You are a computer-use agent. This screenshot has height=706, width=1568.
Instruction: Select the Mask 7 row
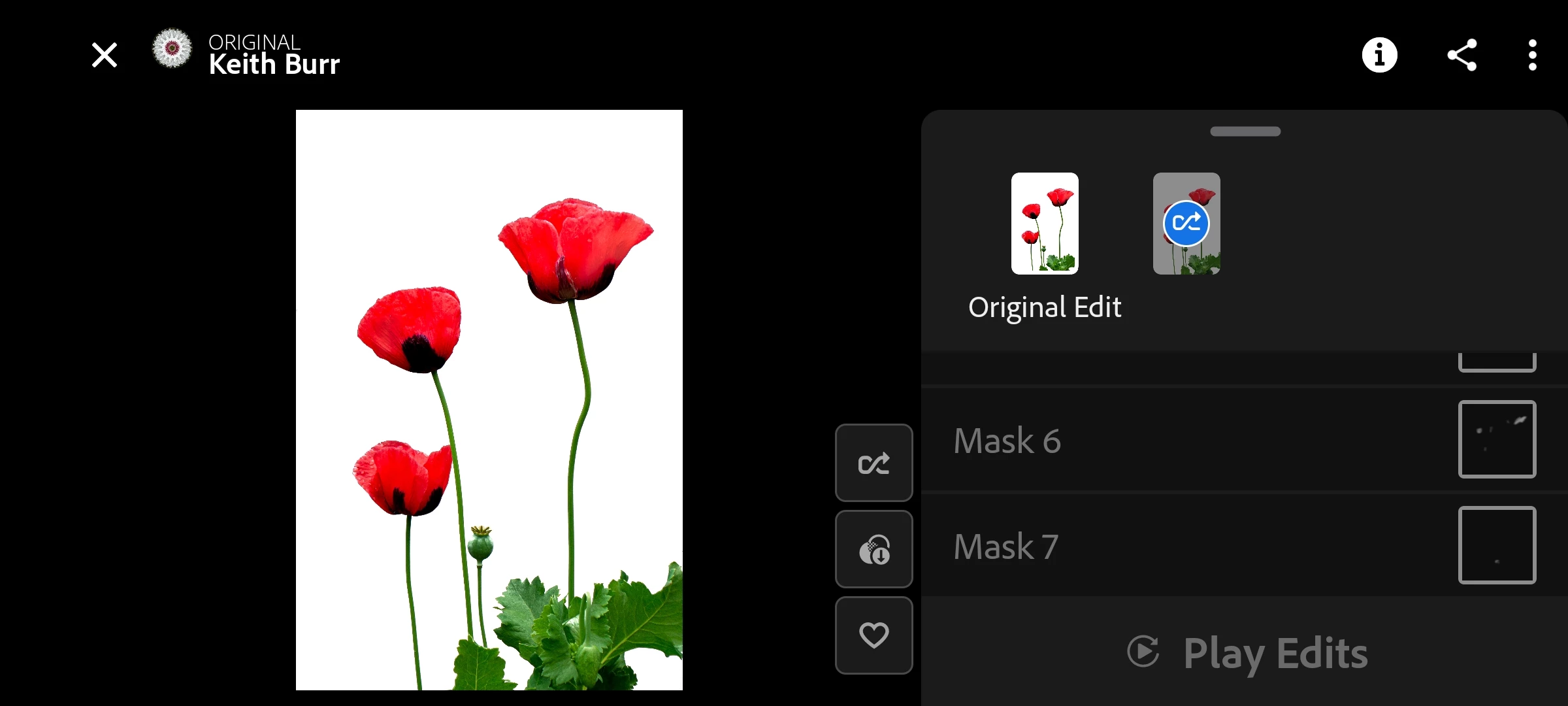coord(1176,546)
